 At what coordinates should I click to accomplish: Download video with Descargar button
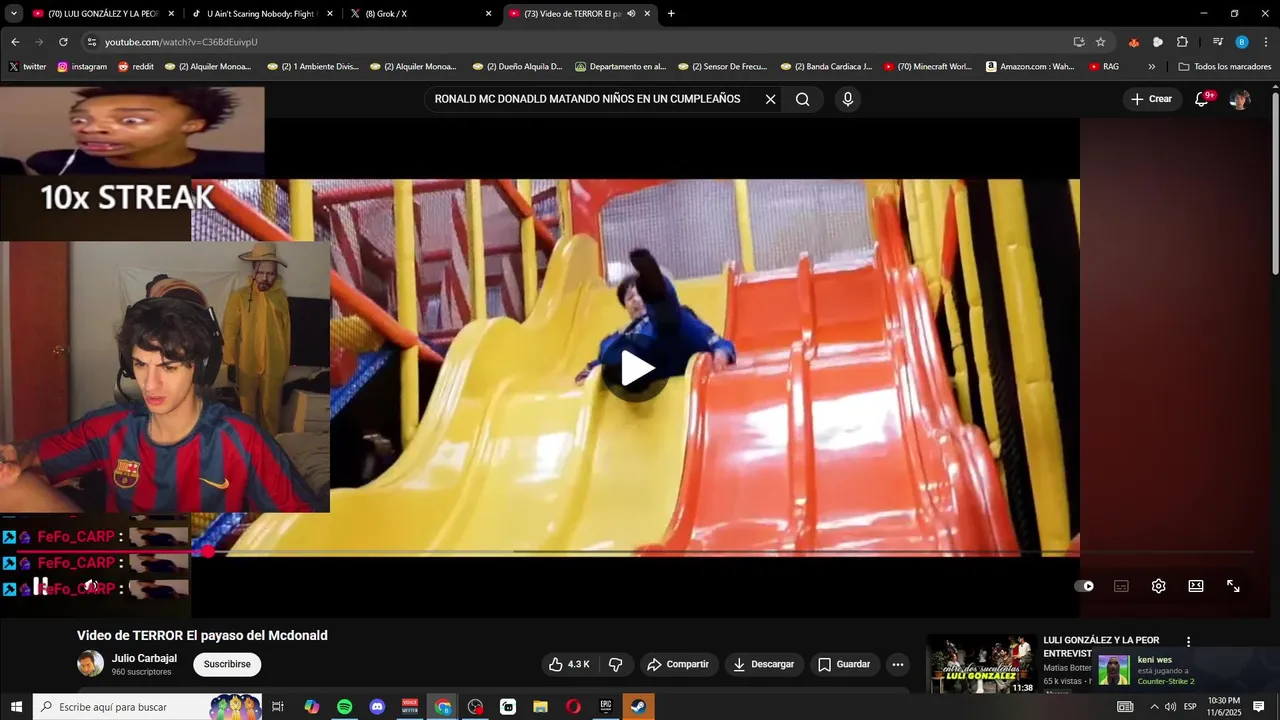click(x=763, y=664)
